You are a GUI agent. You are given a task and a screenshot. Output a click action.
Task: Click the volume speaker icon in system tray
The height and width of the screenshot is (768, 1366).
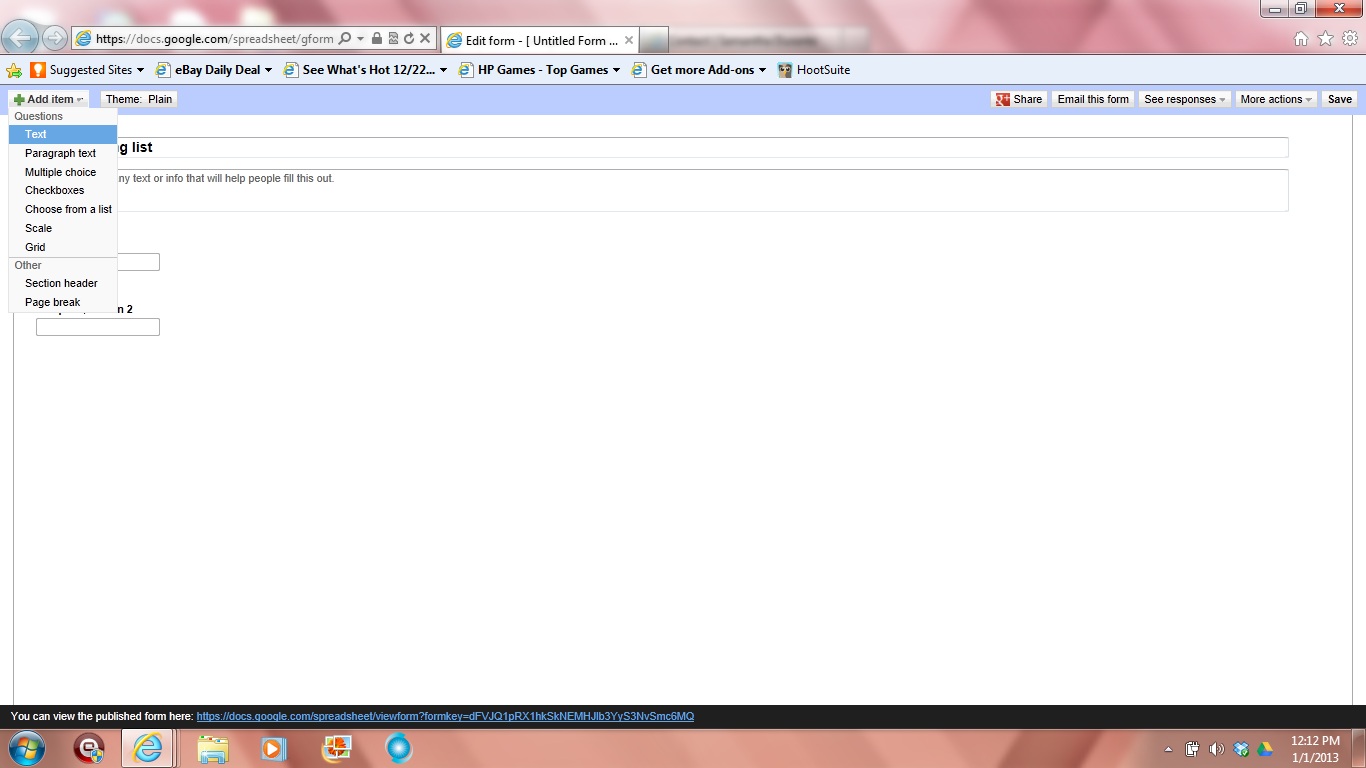click(1216, 749)
